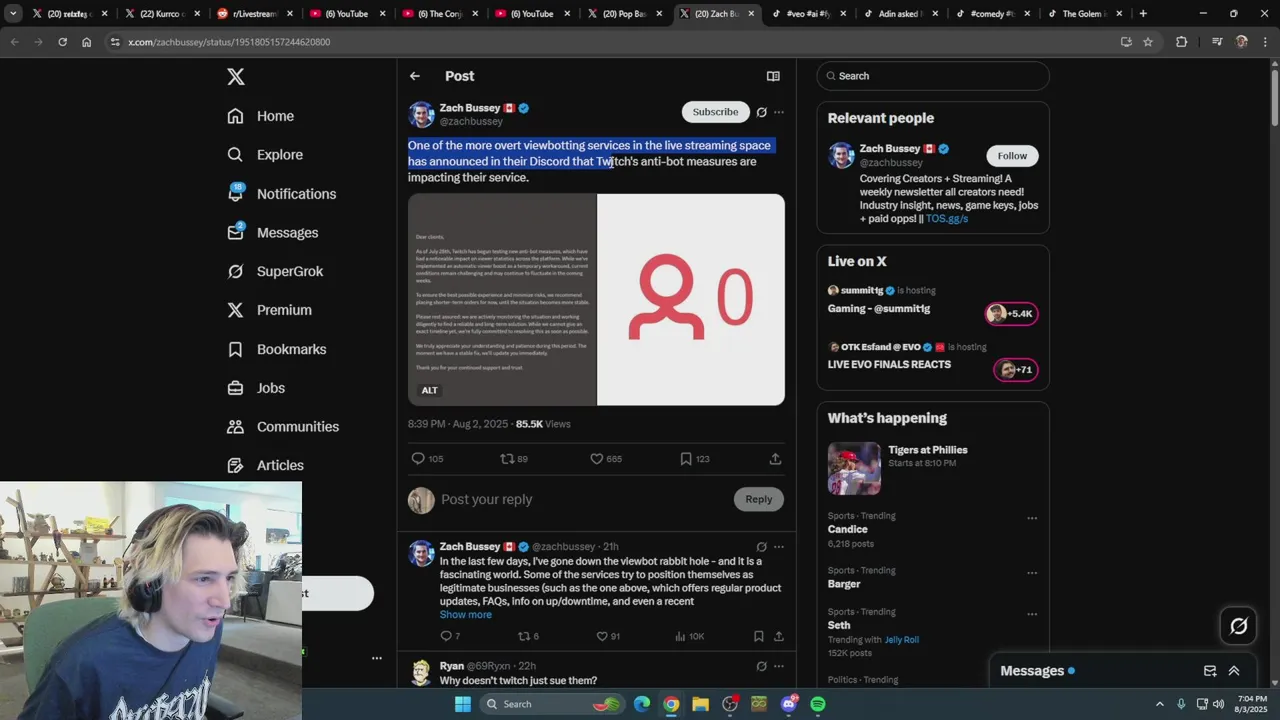Bookmark Zach's reply
The image size is (1280, 720).
click(x=759, y=636)
